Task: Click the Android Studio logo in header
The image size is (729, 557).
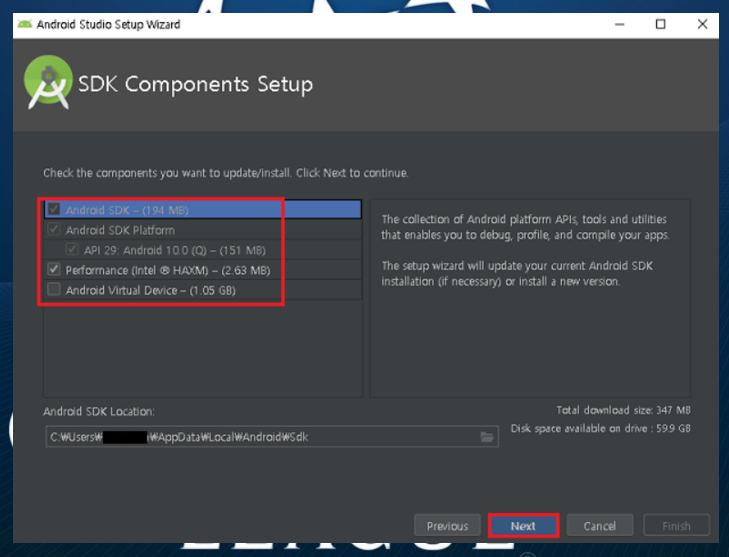Action: [48, 83]
